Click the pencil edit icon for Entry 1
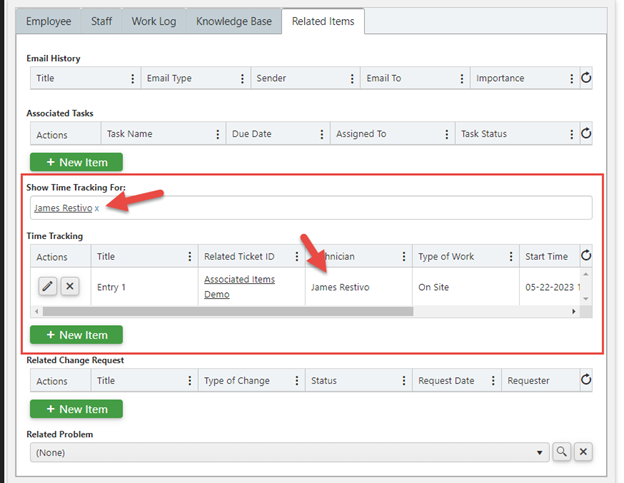Viewport: 624px width, 483px height. pyautogui.click(x=47, y=287)
